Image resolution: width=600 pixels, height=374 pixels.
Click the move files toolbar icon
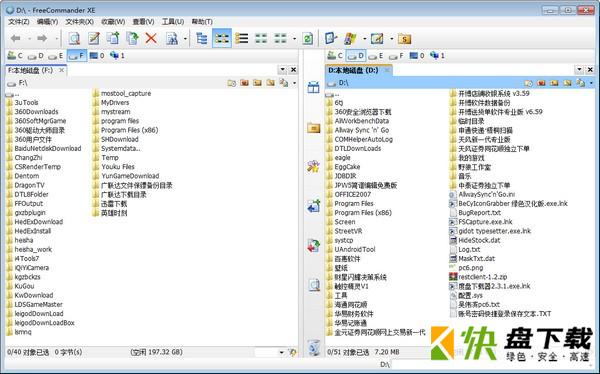click(132, 38)
